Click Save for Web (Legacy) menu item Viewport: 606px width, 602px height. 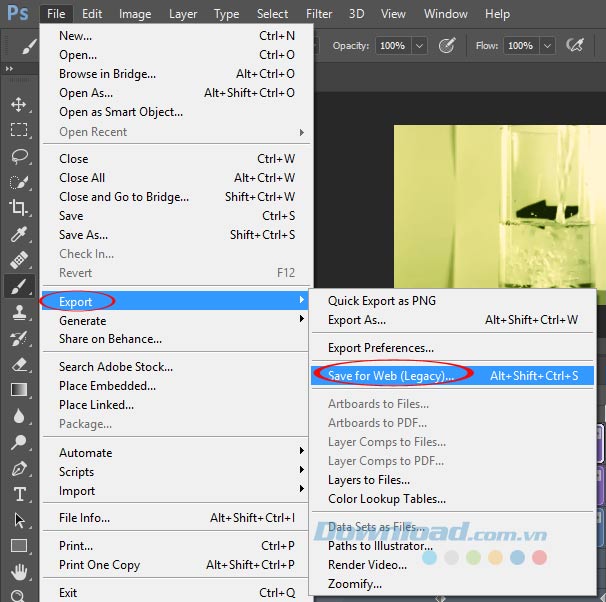(x=390, y=376)
